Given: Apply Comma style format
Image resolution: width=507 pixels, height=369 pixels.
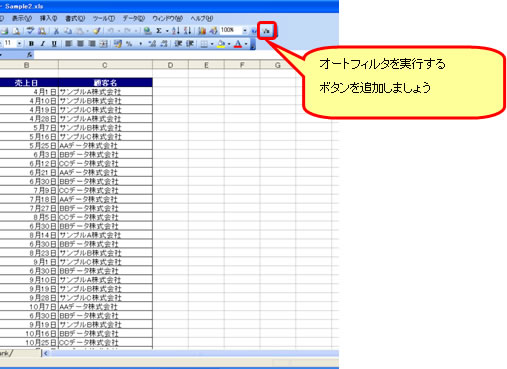Looking at the screenshot, I should [x=141, y=44].
